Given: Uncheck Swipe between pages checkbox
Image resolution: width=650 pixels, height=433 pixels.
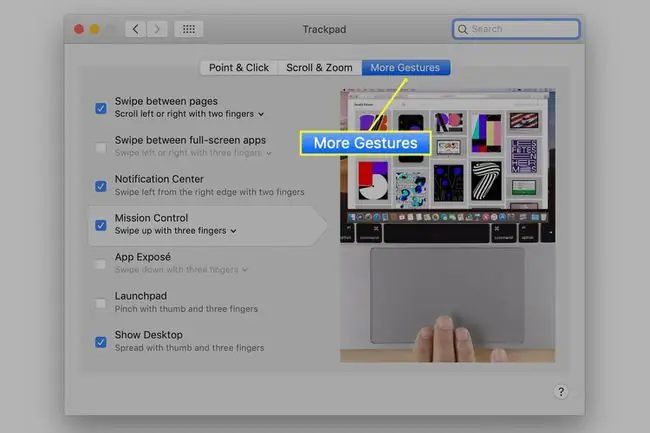Looking at the screenshot, I should pos(101,108).
